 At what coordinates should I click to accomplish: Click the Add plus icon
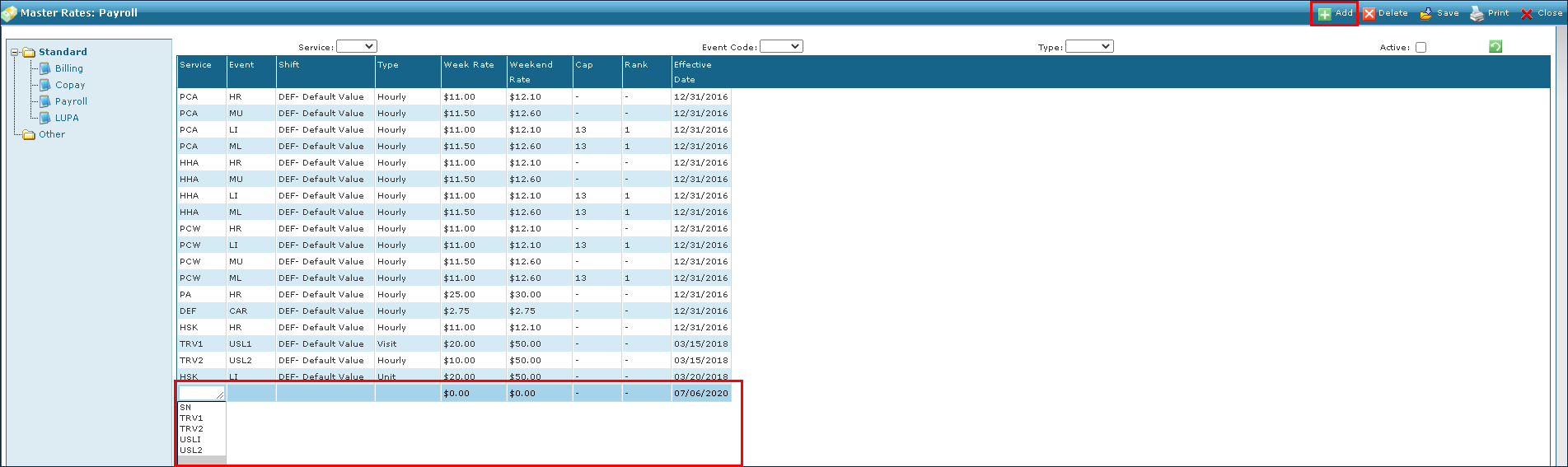pos(1324,14)
